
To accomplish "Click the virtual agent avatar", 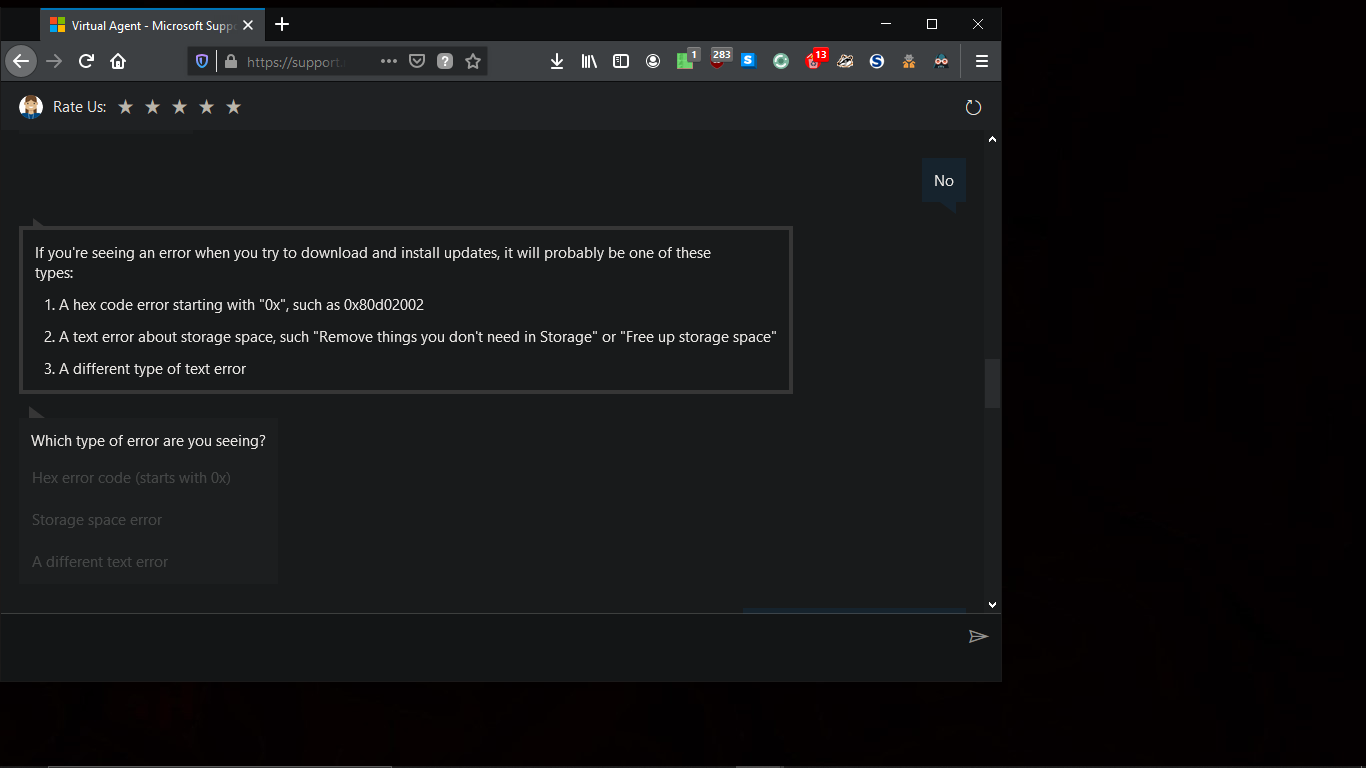I will pyautogui.click(x=31, y=107).
